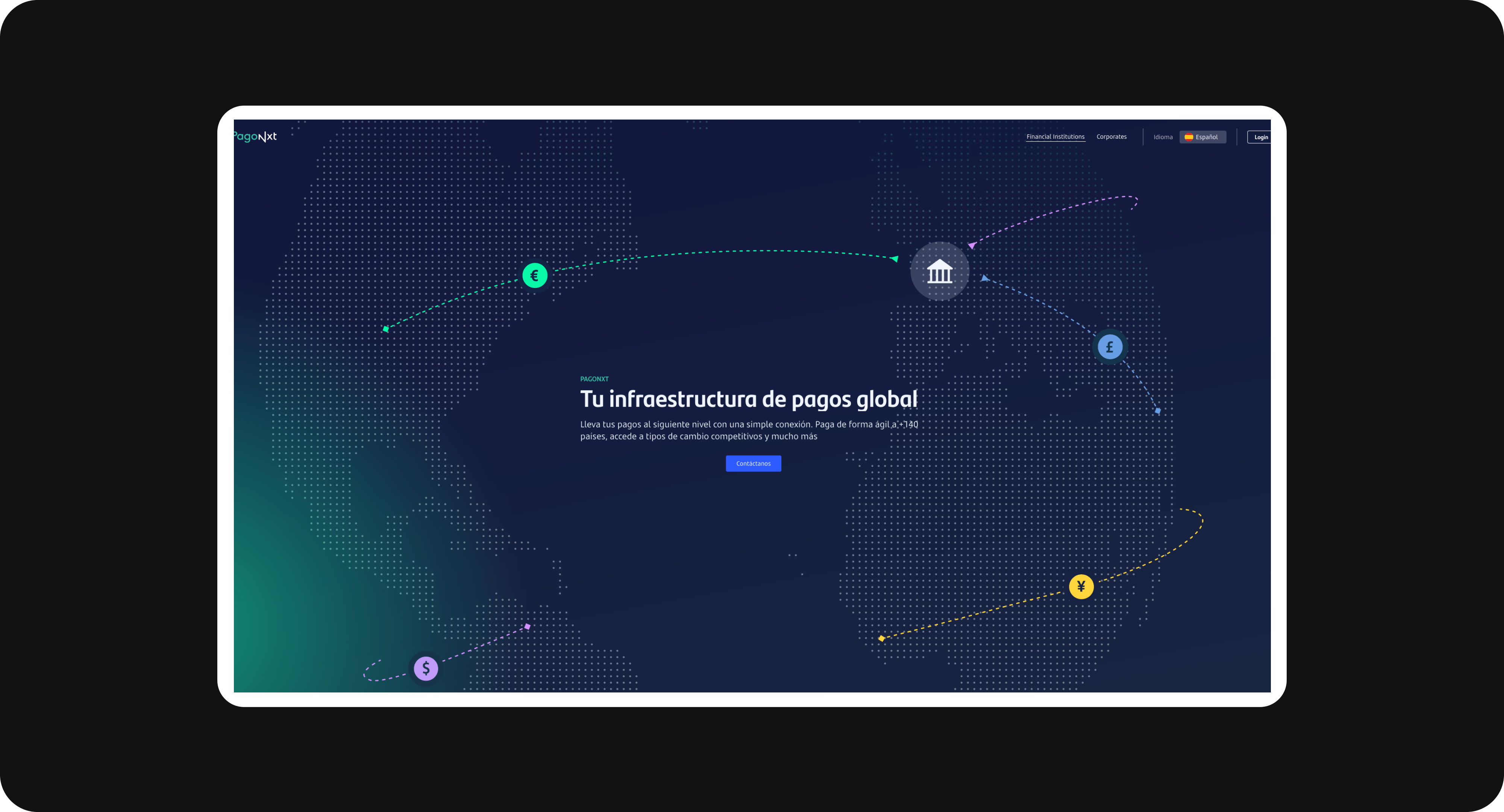Click the purple dollar coin icon

(426, 668)
